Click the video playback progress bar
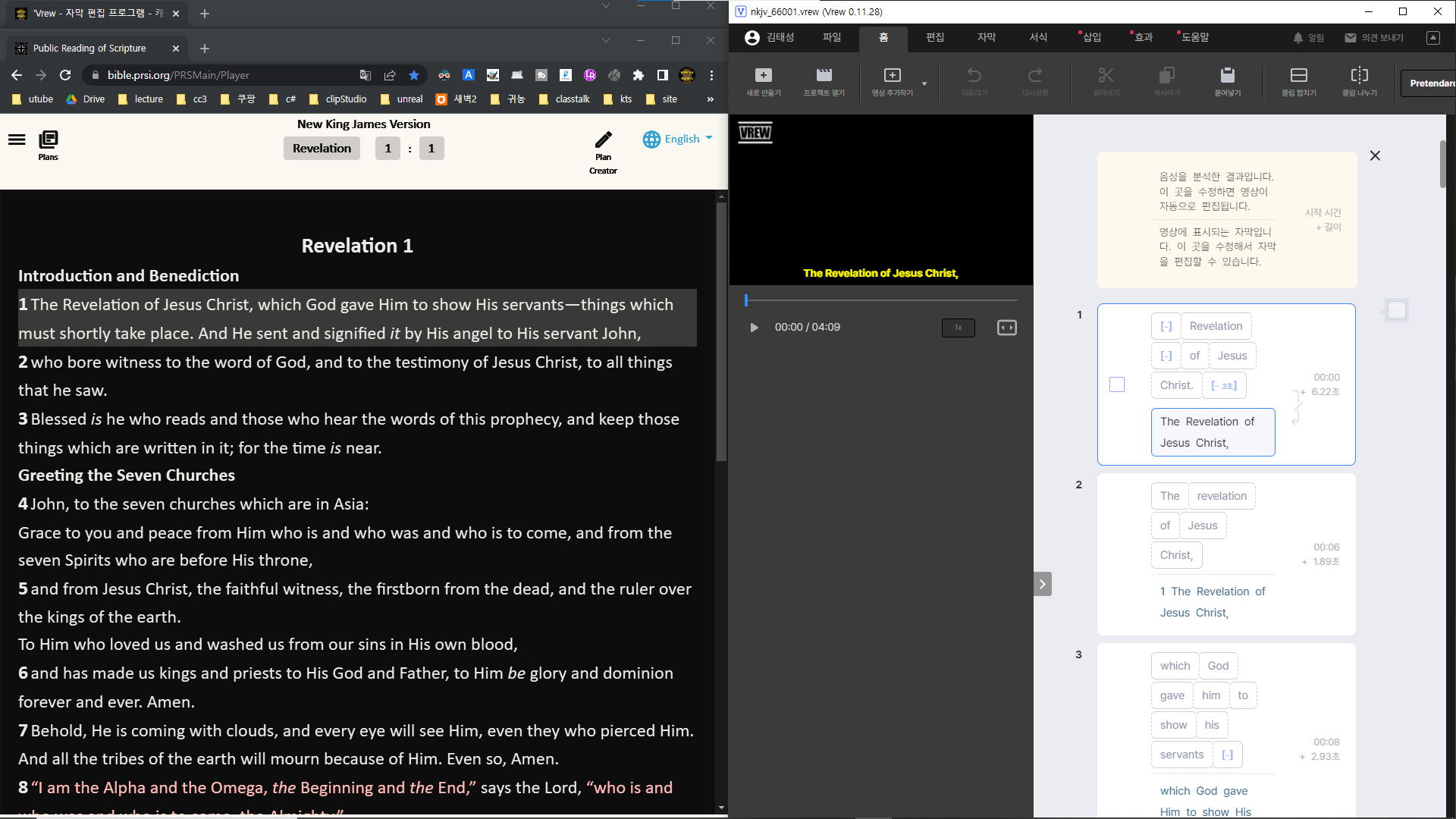This screenshot has height=819, width=1456. 880,300
